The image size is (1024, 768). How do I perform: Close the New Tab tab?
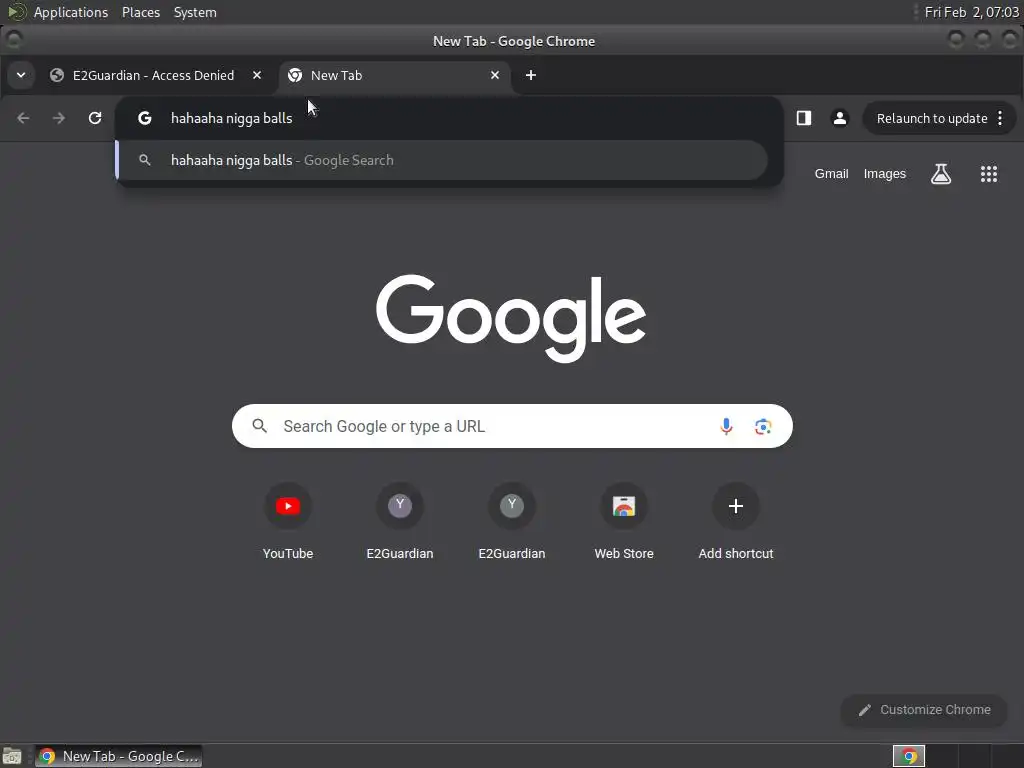[x=495, y=75]
